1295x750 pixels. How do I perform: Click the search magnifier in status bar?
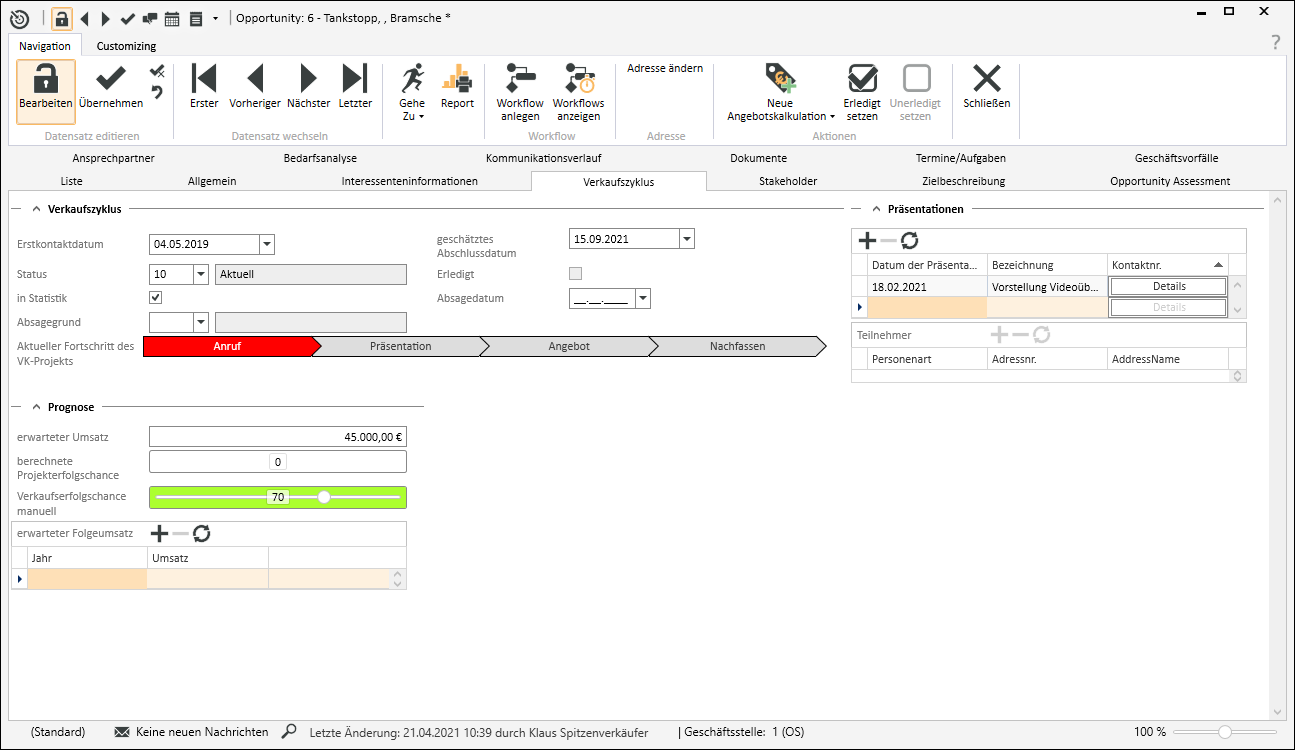point(289,732)
